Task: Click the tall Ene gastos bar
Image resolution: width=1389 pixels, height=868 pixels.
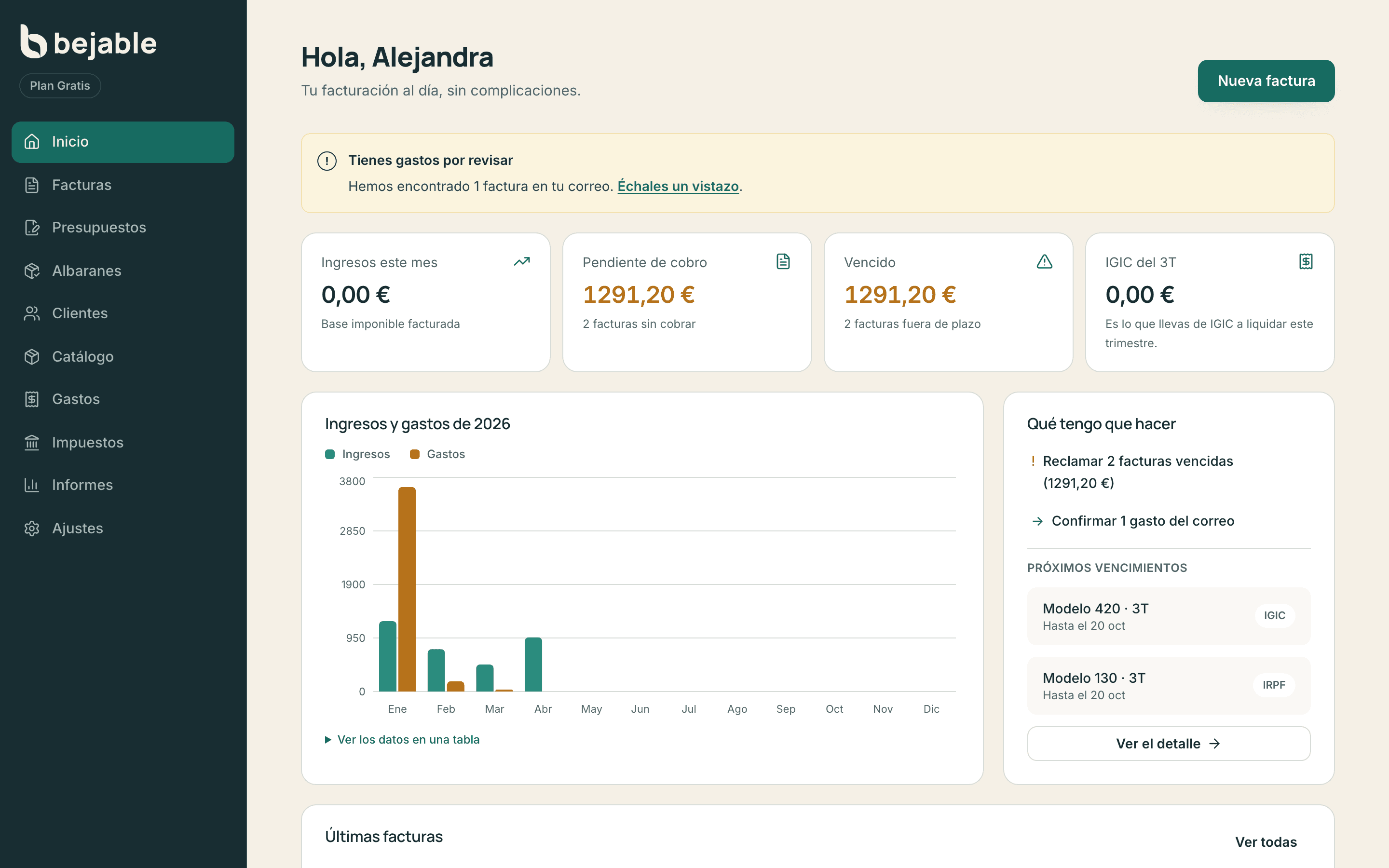Action: 407,589
